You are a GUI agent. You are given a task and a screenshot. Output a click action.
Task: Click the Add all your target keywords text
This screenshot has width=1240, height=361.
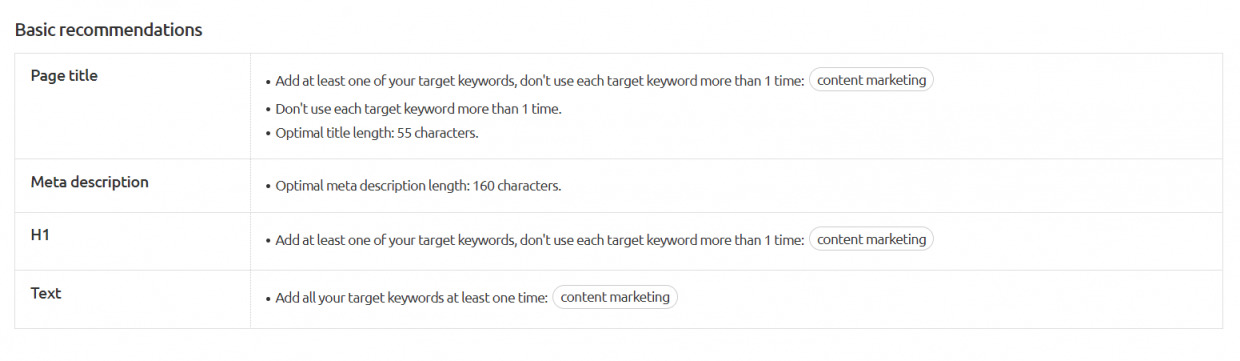pyautogui.click(x=411, y=298)
